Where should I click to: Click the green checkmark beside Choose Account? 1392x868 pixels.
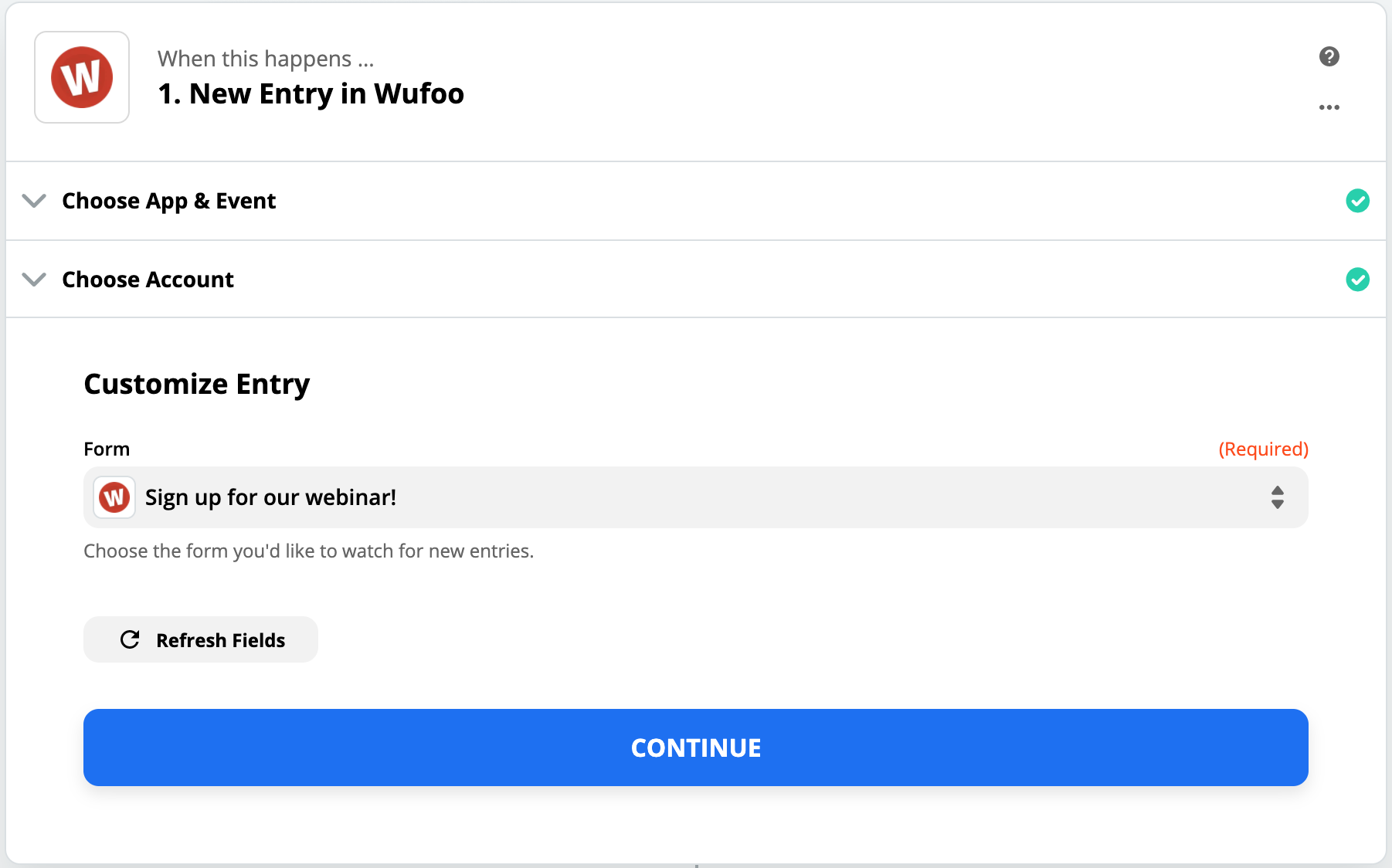click(1358, 280)
